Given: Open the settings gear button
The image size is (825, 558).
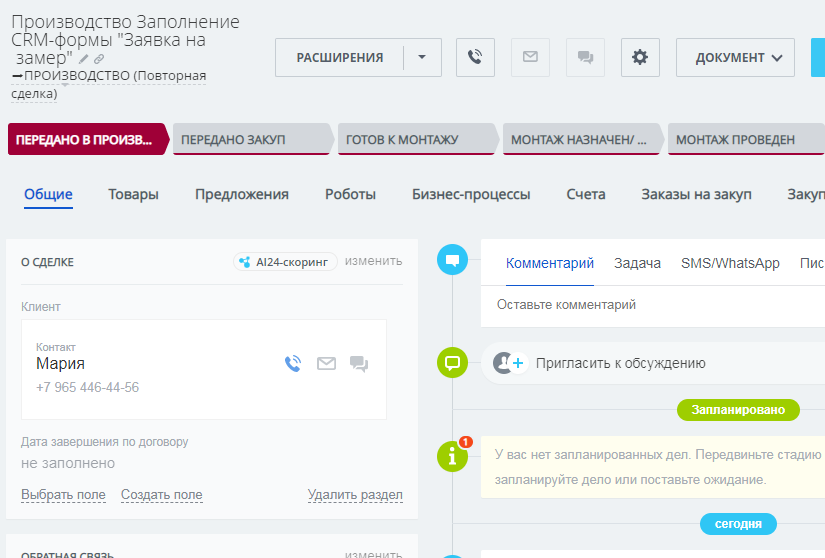Looking at the screenshot, I should [640, 57].
